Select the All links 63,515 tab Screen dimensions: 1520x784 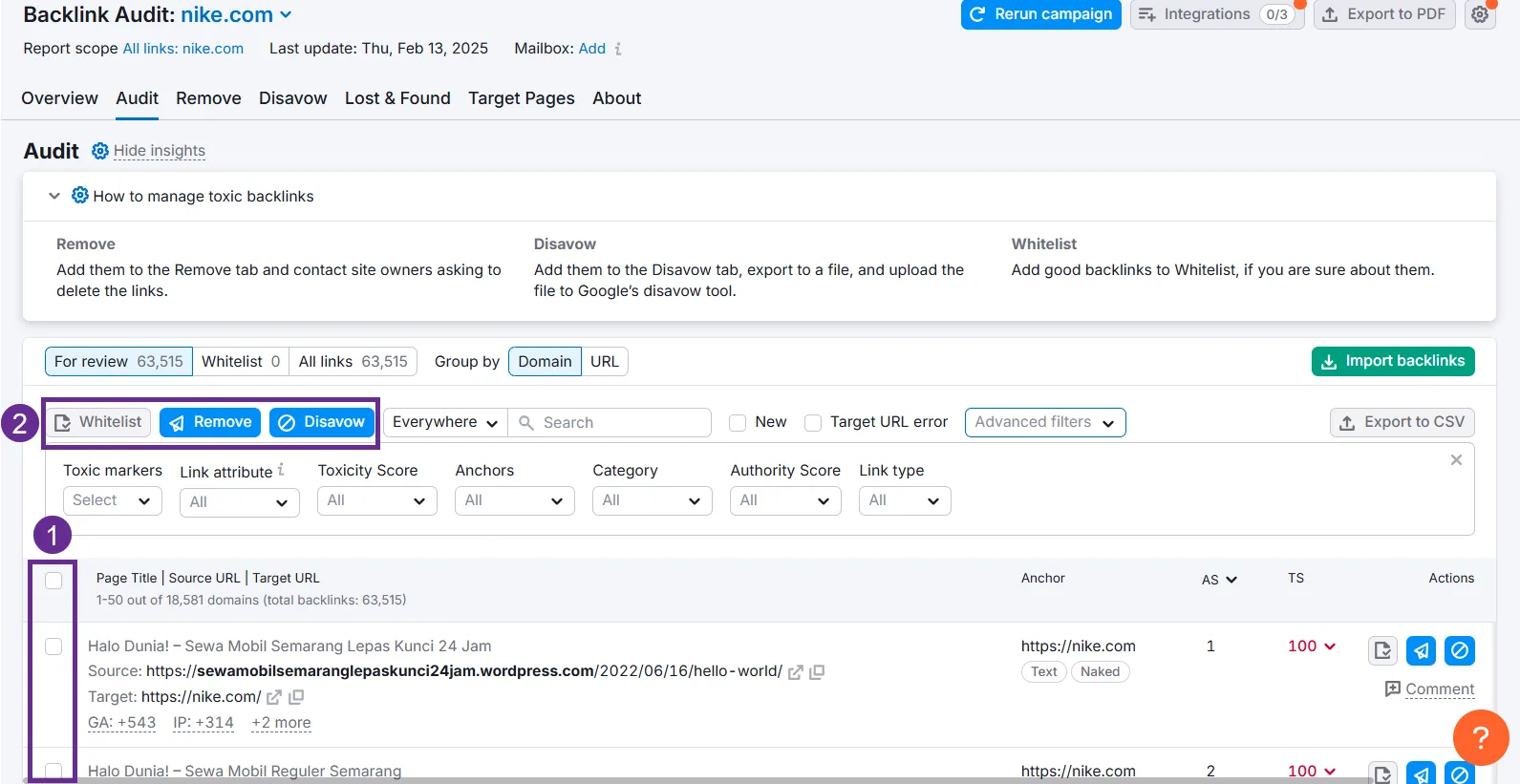[x=353, y=361]
